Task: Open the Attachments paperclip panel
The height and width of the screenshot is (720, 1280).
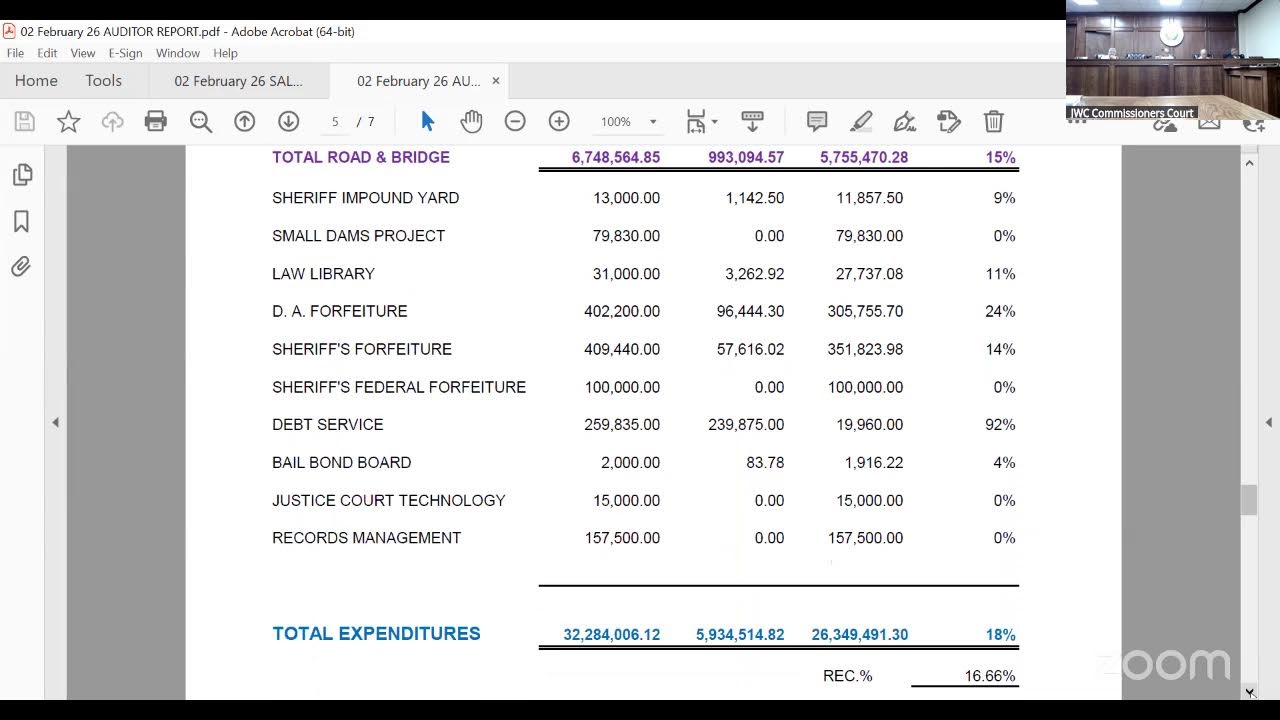Action: point(22,267)
